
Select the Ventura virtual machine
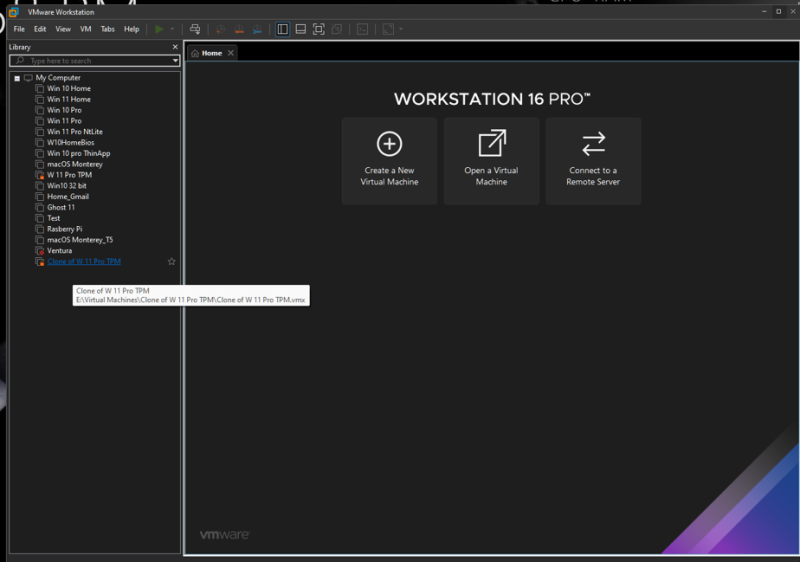(x=59, y=250)
